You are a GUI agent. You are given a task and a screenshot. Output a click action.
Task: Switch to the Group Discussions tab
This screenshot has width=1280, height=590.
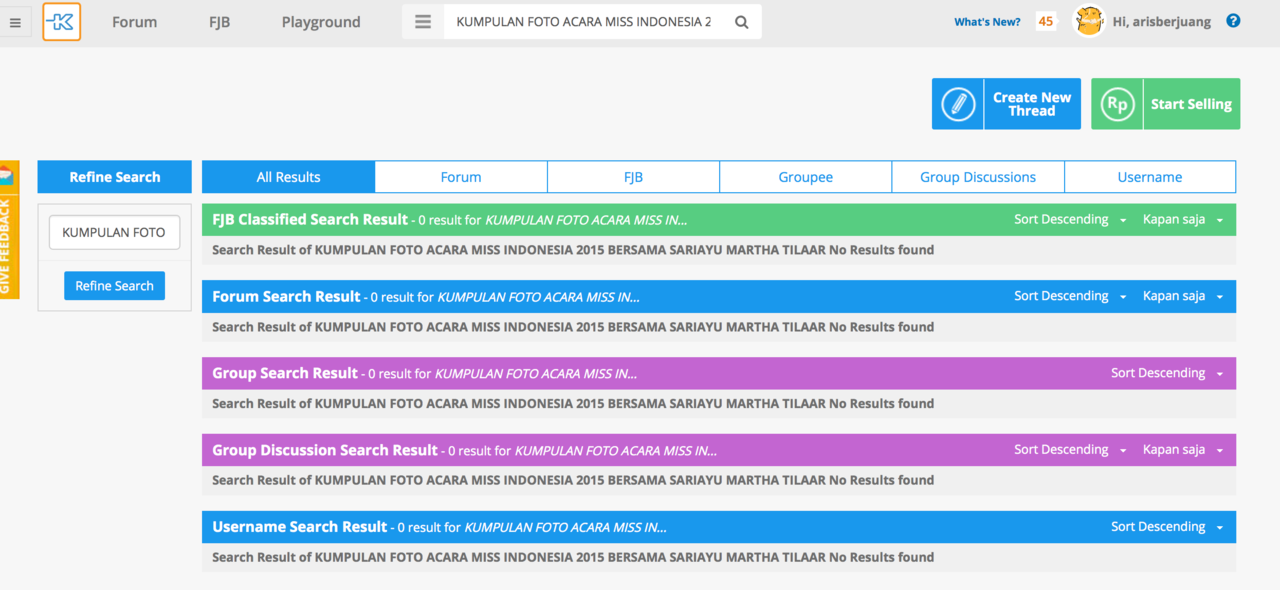tap(978, 177)
